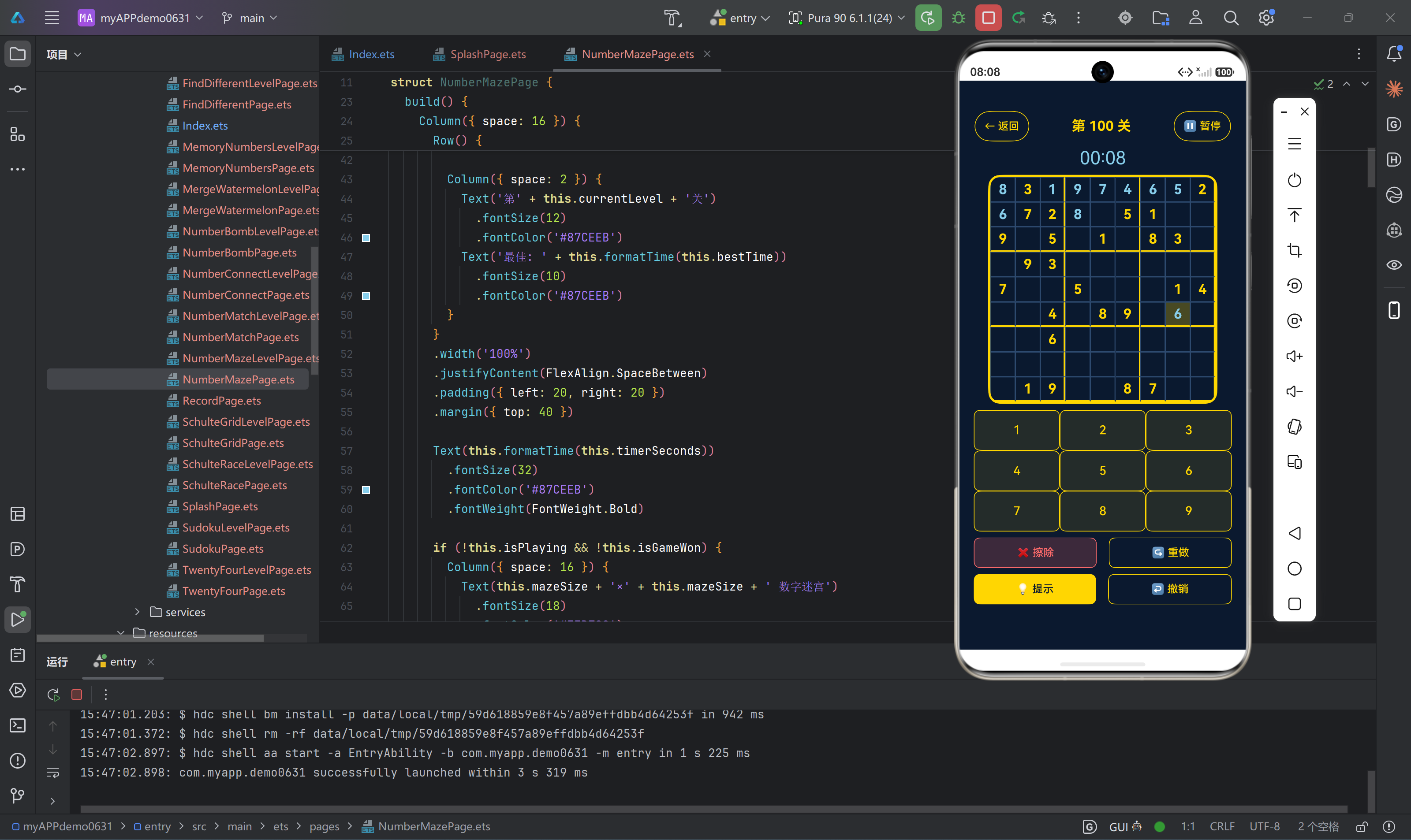Tap number 9 on the keypad
Viewport: 1411px width, 840px height.
pyautogui.click(x=1188, y=510)
